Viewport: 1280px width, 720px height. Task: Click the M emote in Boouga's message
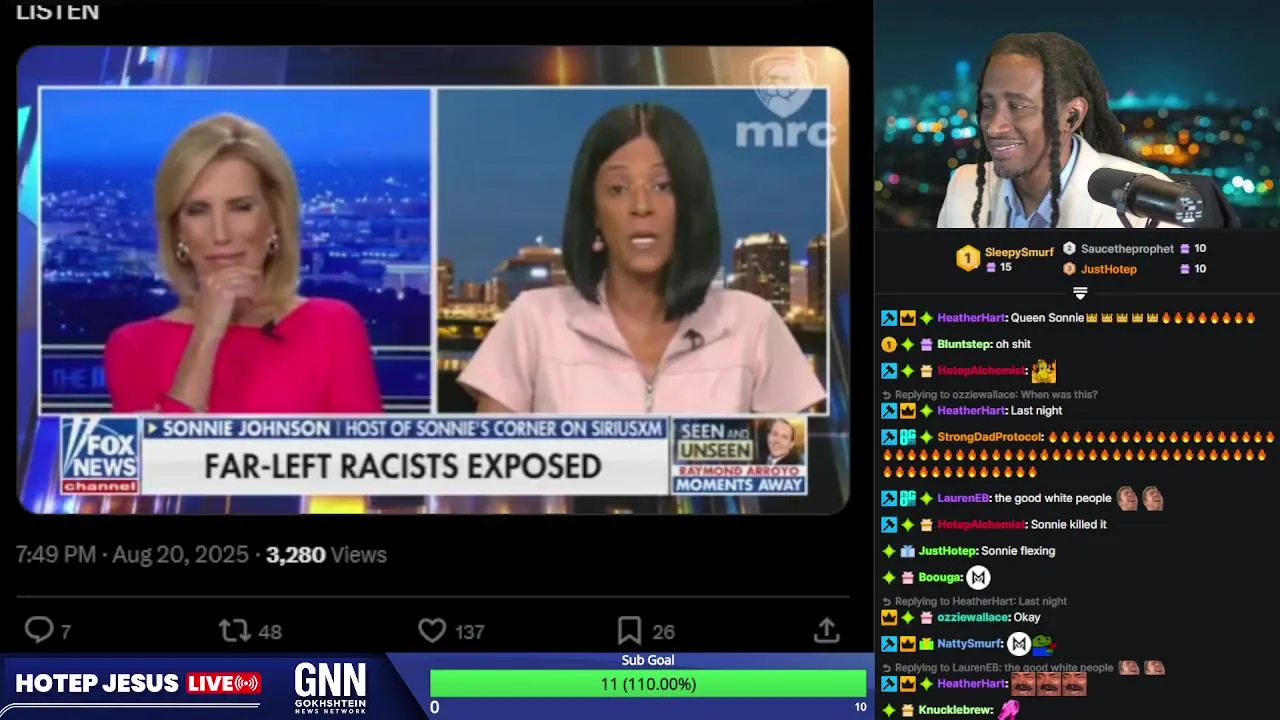tap(978, 577)
